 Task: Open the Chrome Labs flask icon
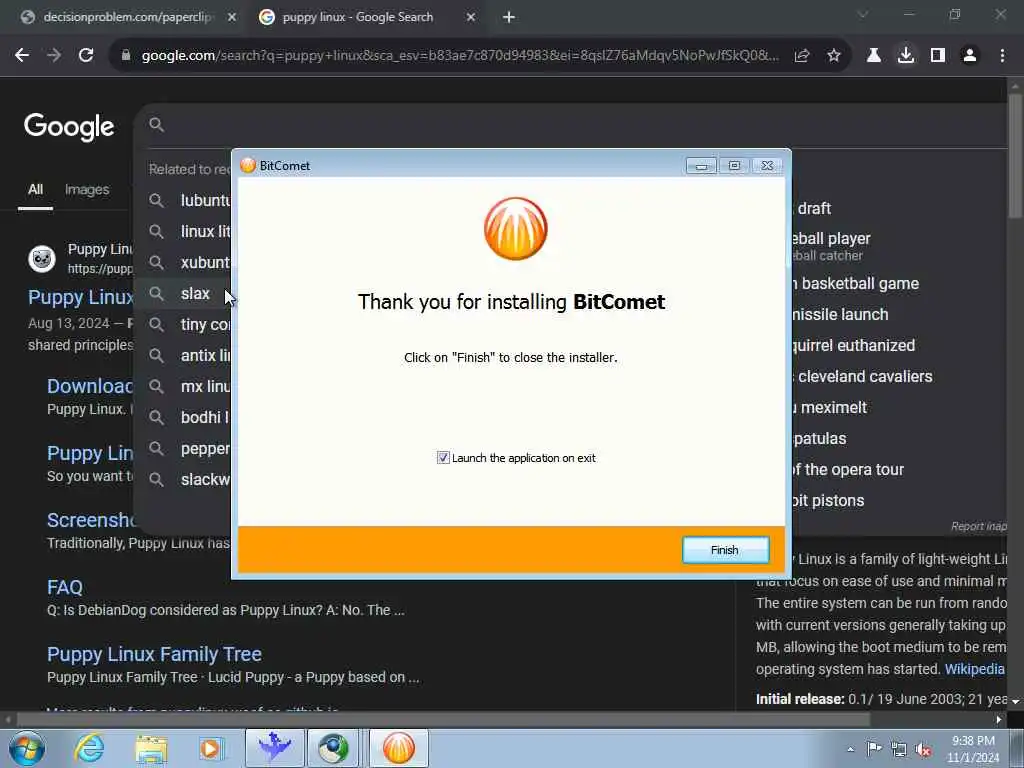pos(873,56)
